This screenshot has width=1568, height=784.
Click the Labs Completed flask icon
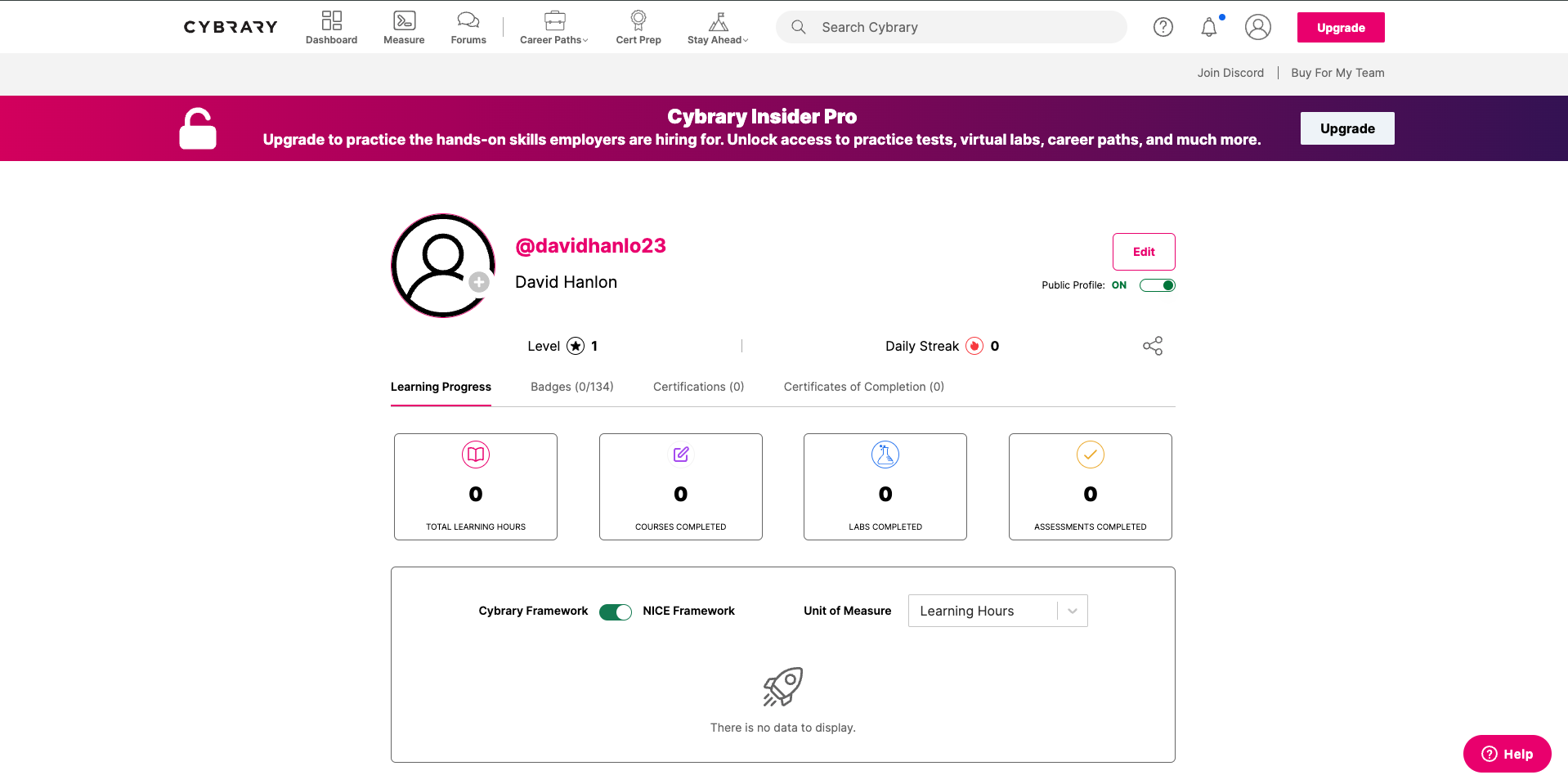885,455
